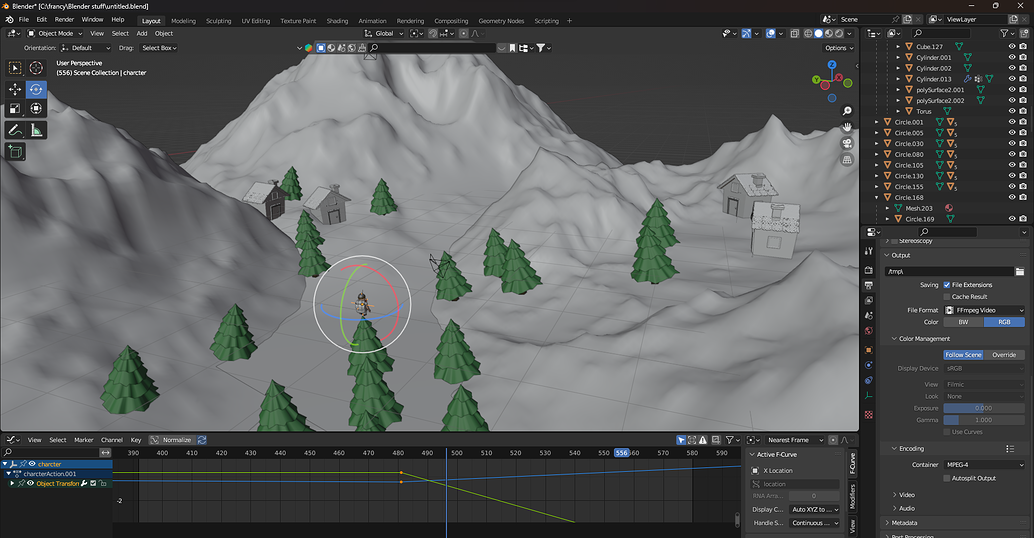Activate the Annotate pencil tool

pos(15,131)
